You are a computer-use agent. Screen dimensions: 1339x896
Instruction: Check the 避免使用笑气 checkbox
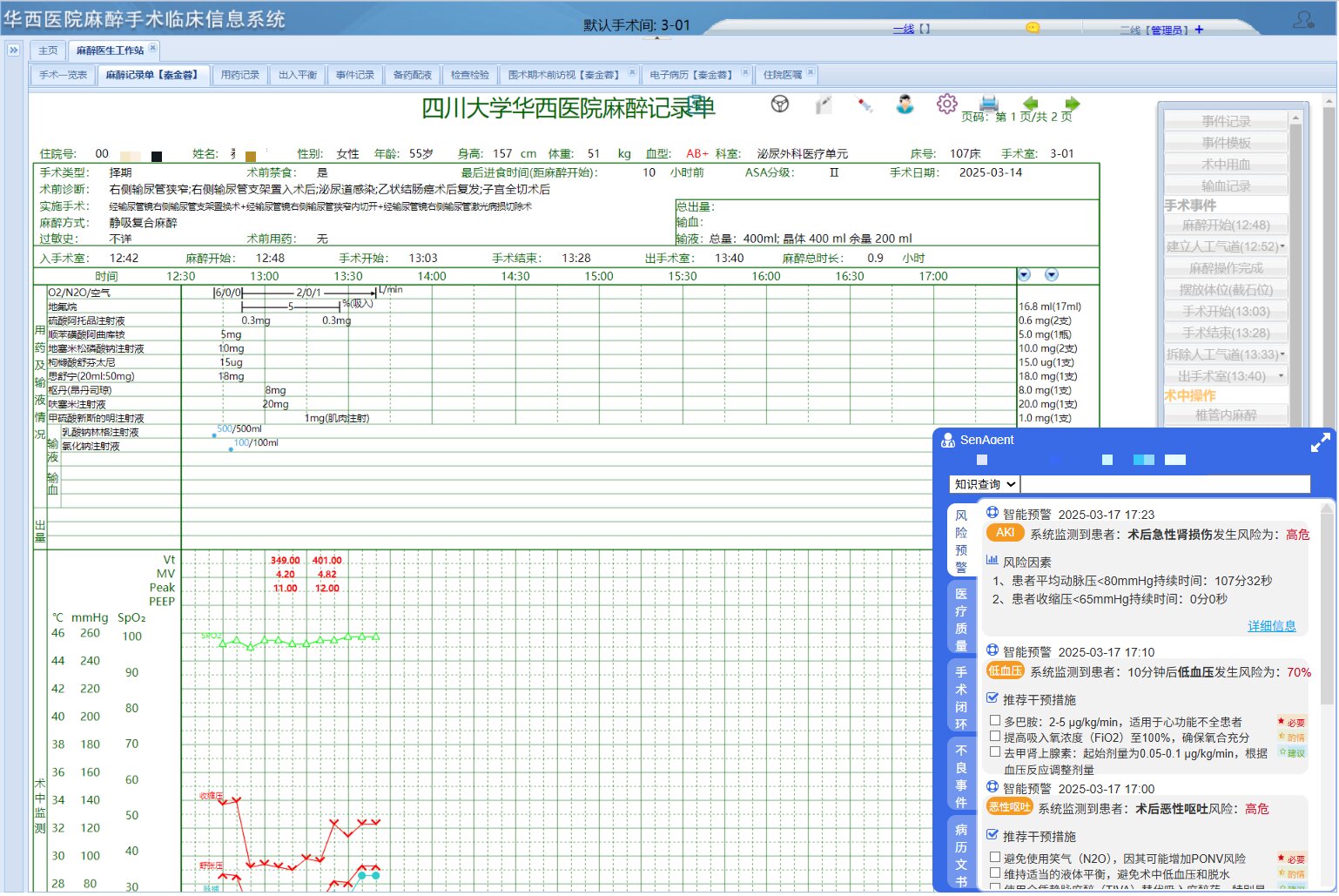995,859
